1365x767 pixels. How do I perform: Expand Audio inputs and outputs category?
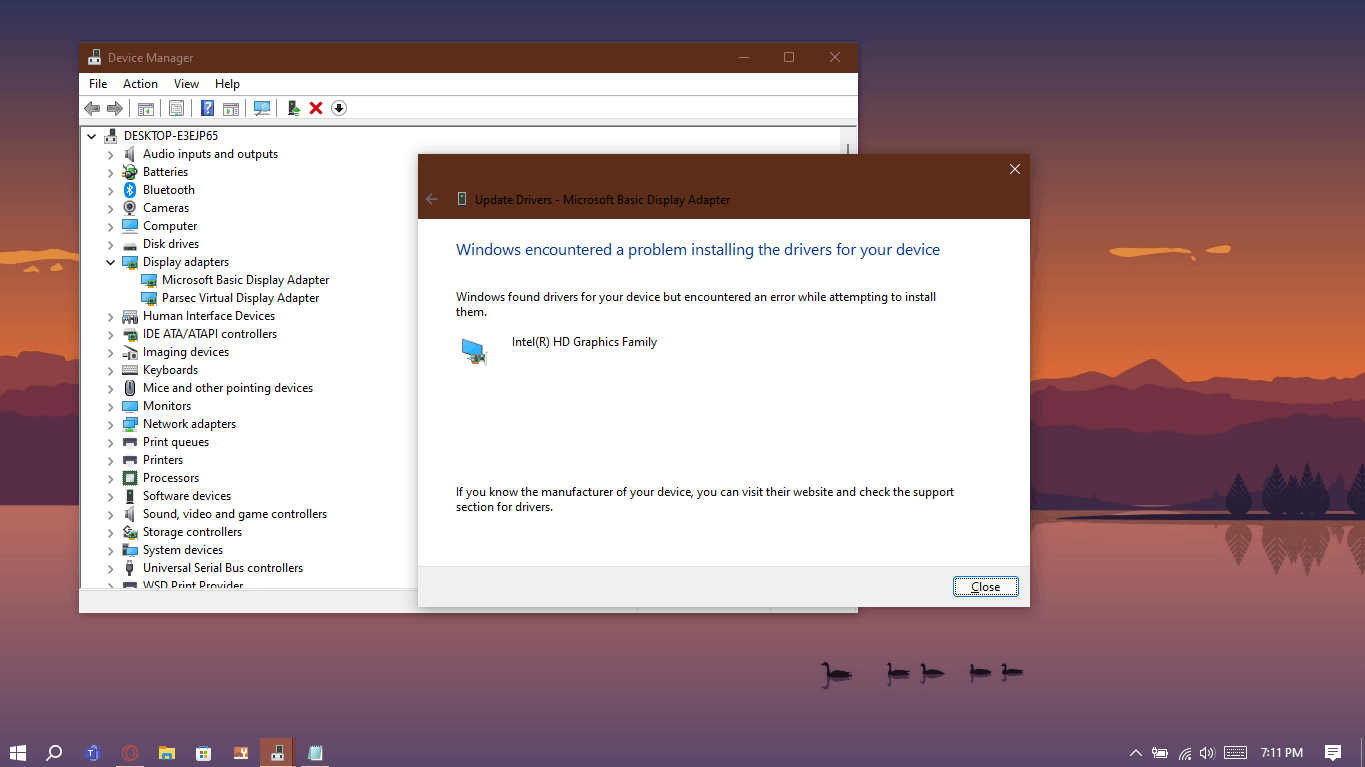click(111, 154)
